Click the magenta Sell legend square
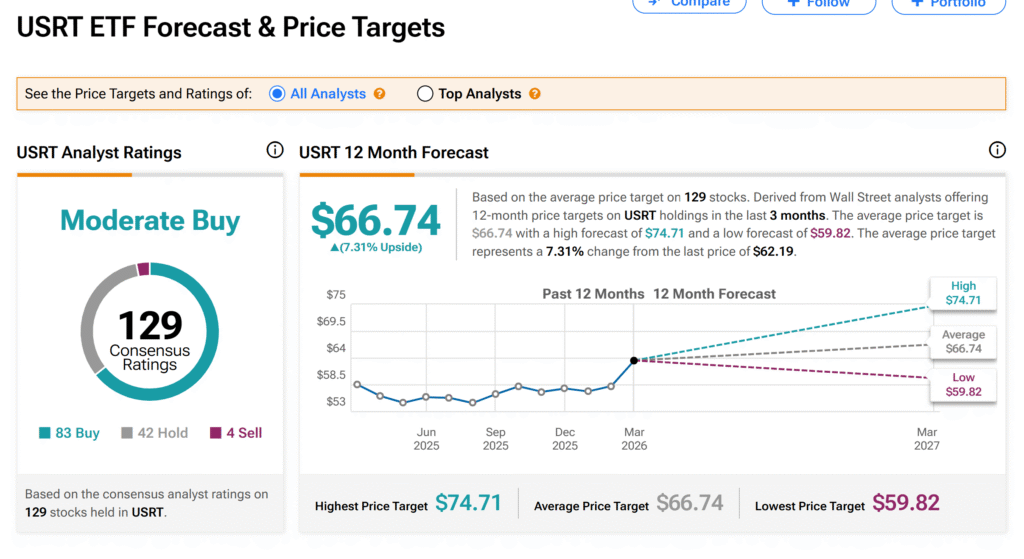The height and width of the screenshot is (559, 1024). tap(216, 433)
